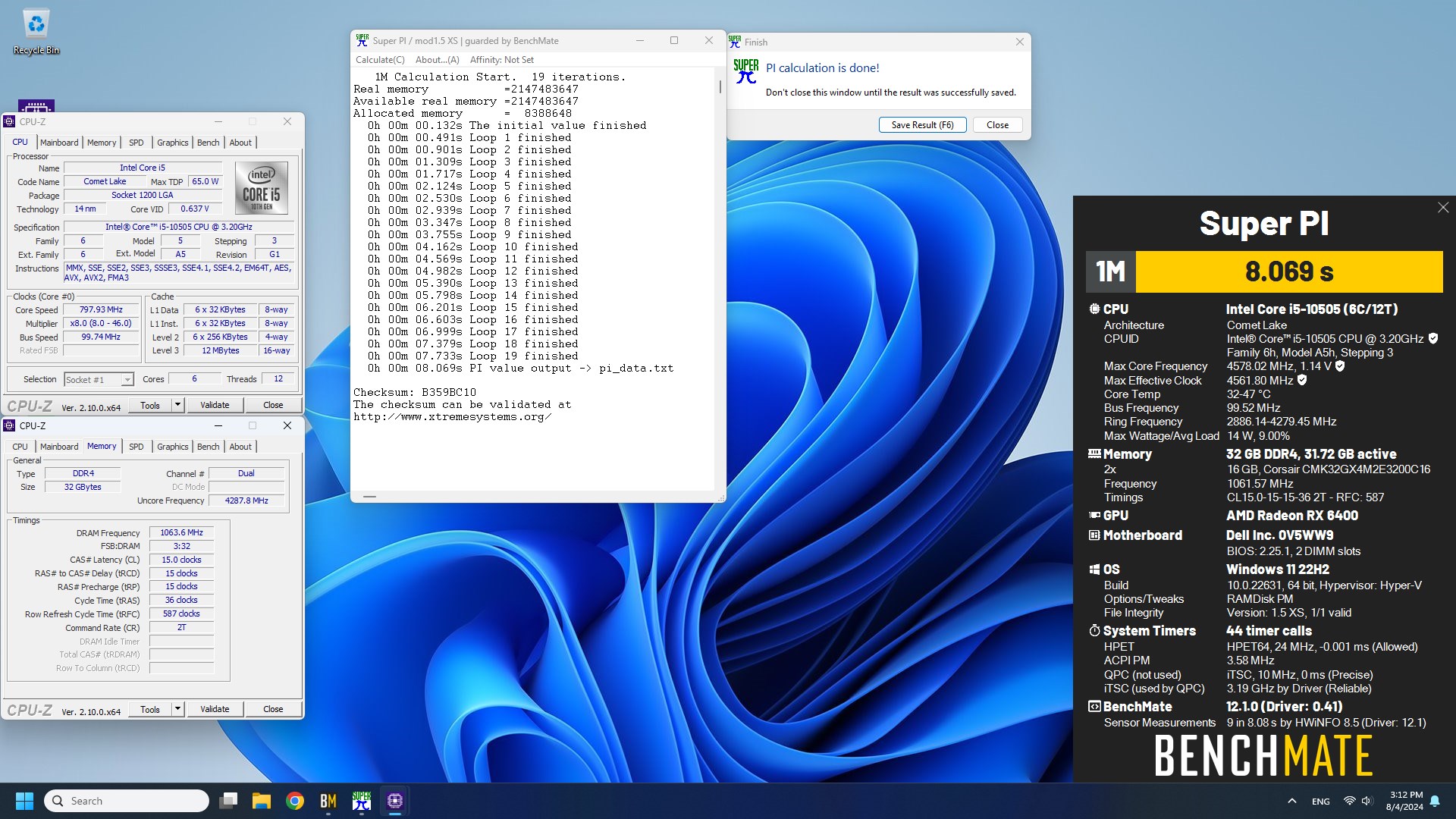Open the Recycle Bin desktop icon
This screenshot has height=819, width=1456.
pos(36,32)
